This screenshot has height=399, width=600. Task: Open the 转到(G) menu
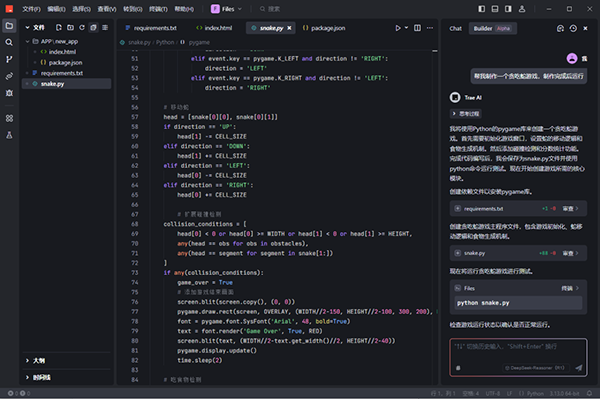(133, 9)
